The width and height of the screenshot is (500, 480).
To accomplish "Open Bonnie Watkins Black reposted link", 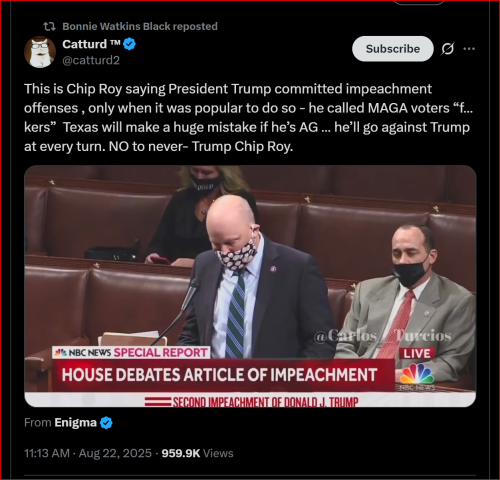I will (140, 26).
